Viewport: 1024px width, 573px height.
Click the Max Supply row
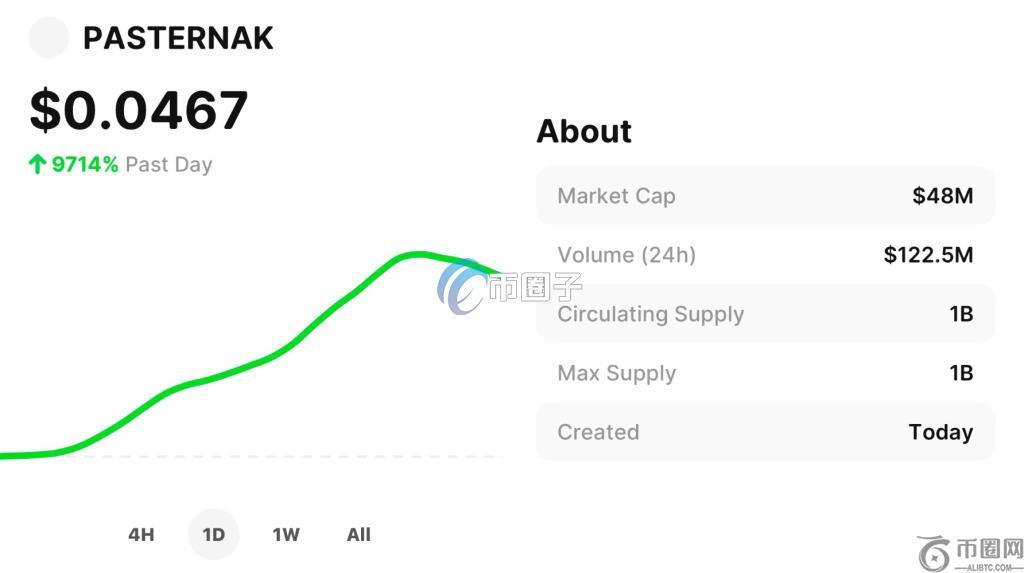pyautogui.click(x=765, y=372)
